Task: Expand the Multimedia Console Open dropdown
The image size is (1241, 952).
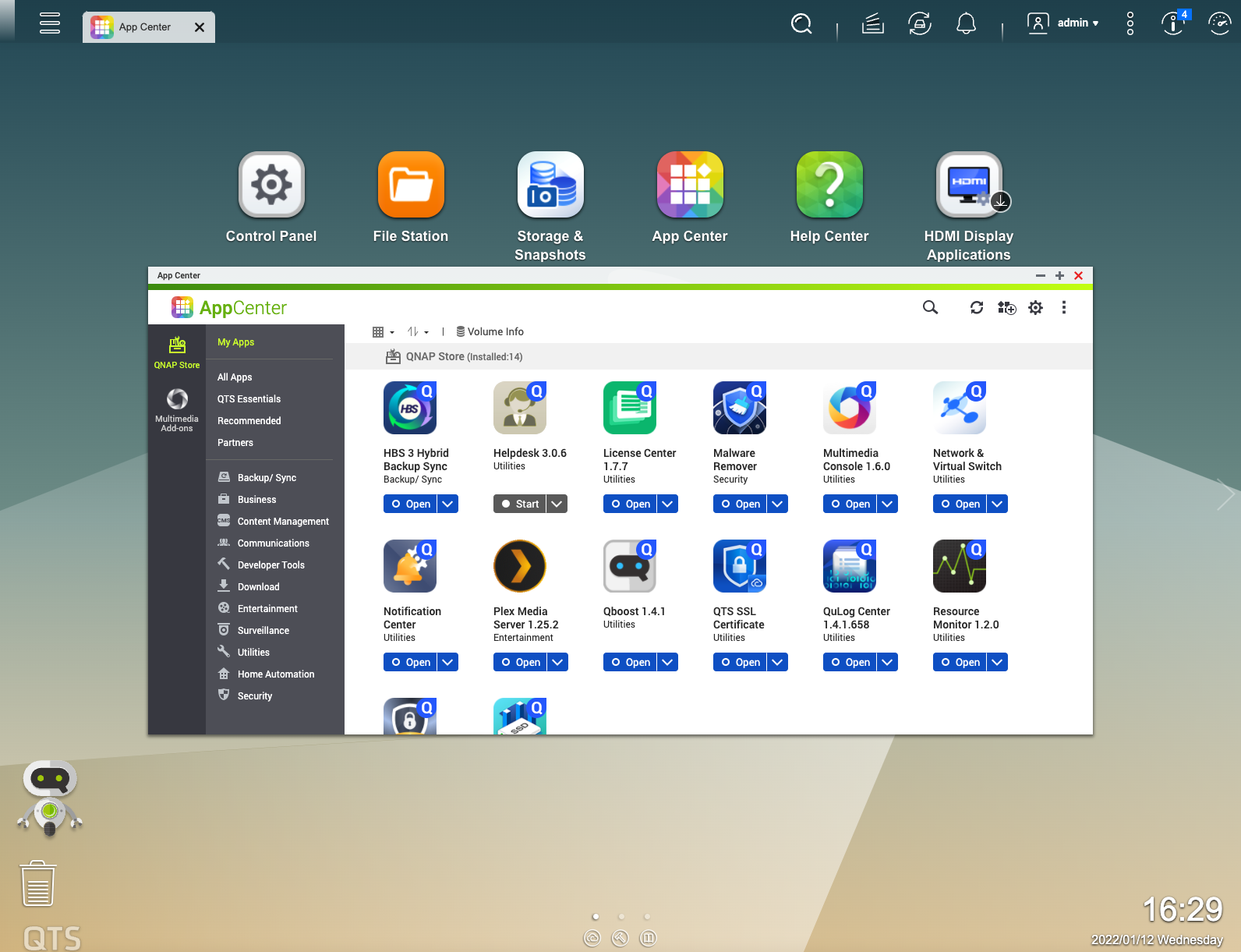Action: pos(887,504)
